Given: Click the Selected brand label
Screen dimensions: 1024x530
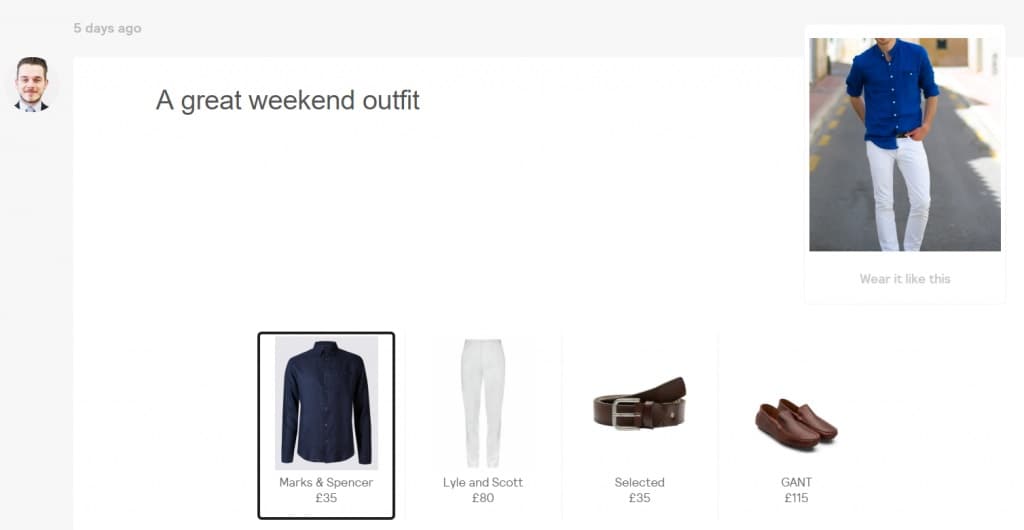Looking at the screenshot, I should (639, 482).
